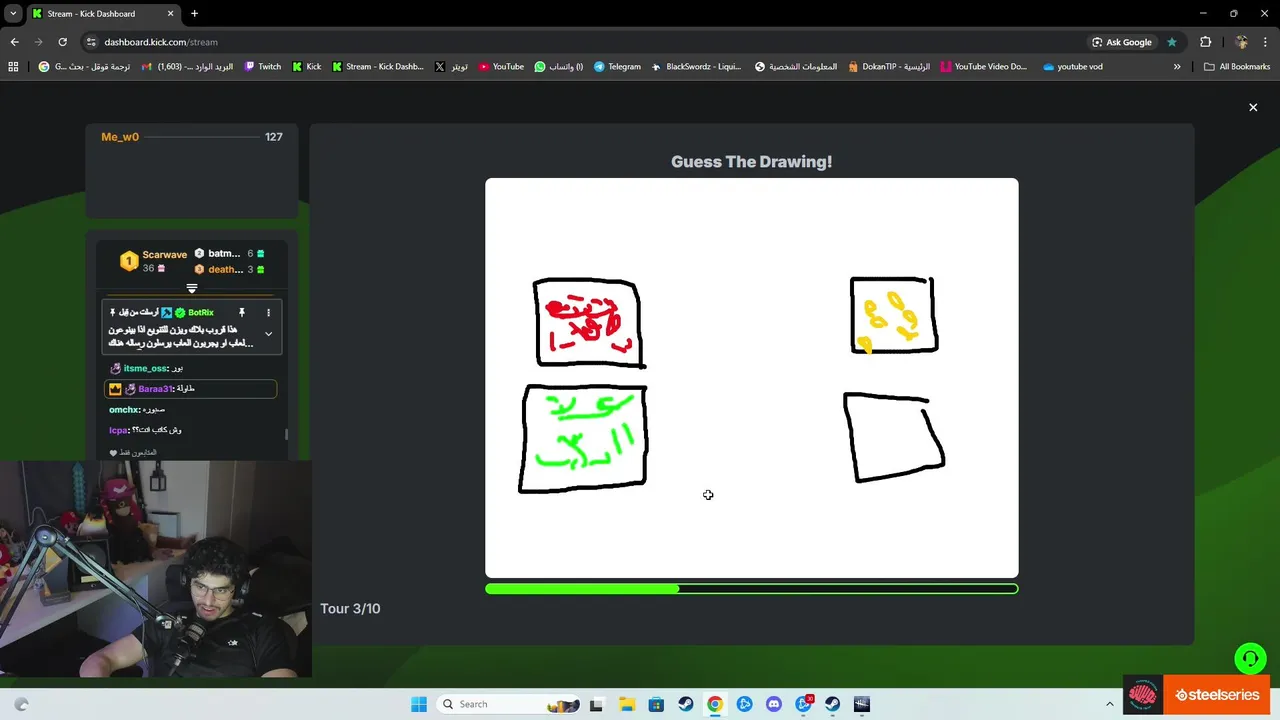Open the YouTube bookmark

(501, 67)
